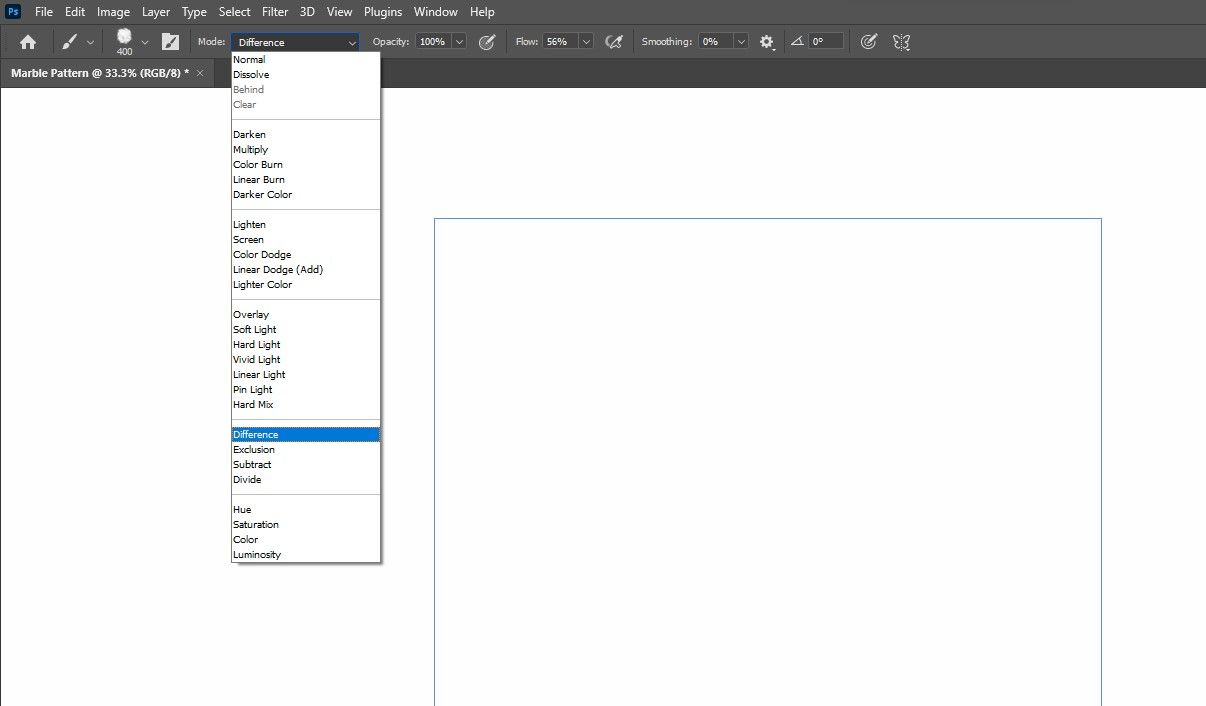Open the Flow slider dropdown arrow
1206x706 pixels.
pos(586,42)
